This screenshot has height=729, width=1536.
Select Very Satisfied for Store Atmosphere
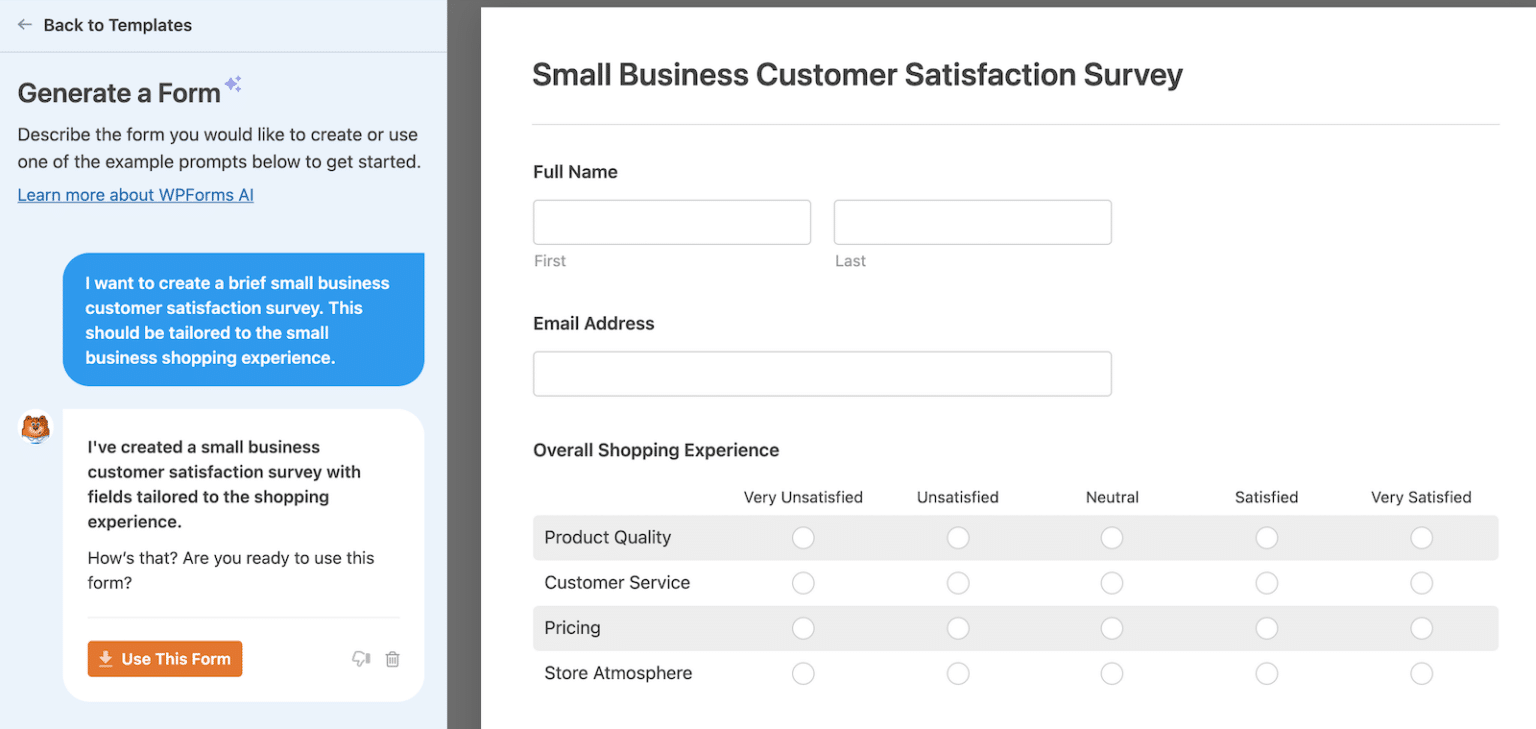pos(1421,674)
